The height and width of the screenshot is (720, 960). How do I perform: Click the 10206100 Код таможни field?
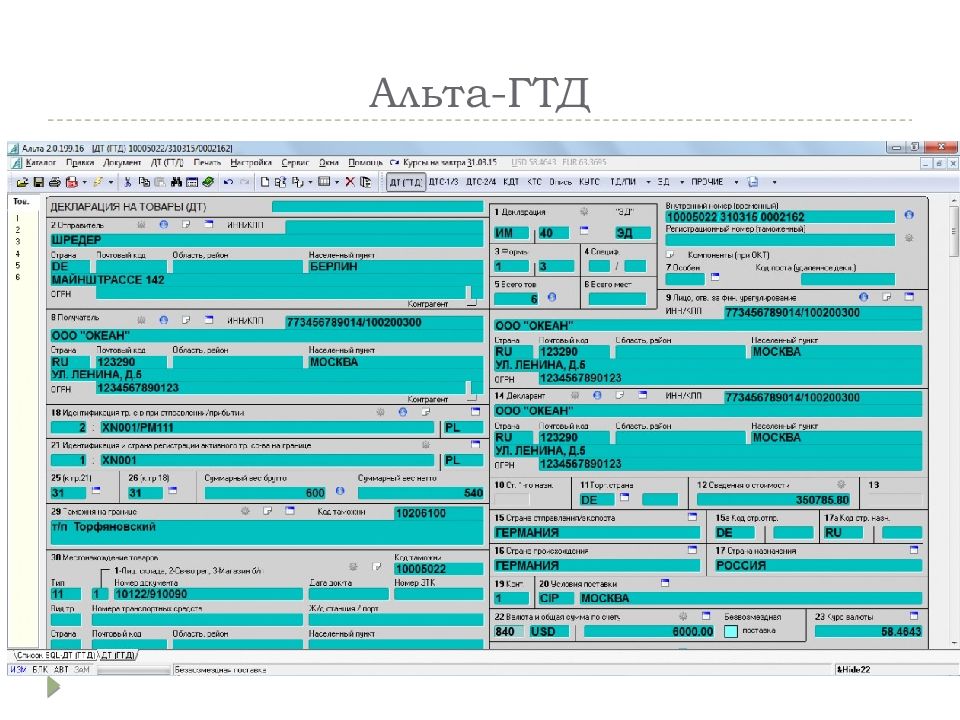coord(439,513)
